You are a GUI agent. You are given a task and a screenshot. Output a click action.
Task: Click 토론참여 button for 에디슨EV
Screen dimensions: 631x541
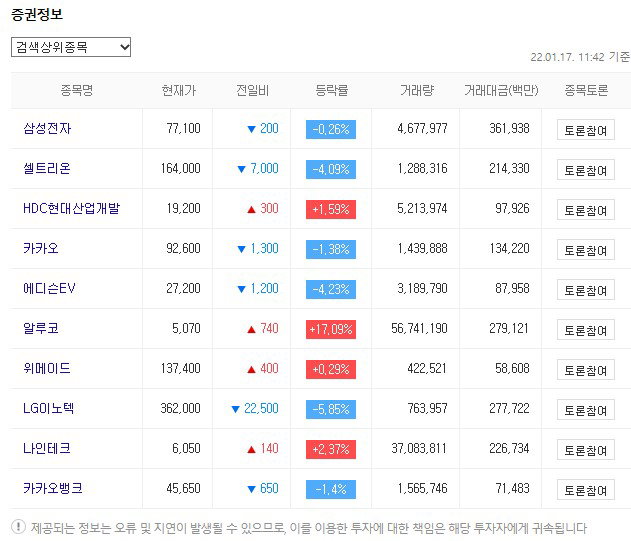pyautogui.click(x=586, y=289)
